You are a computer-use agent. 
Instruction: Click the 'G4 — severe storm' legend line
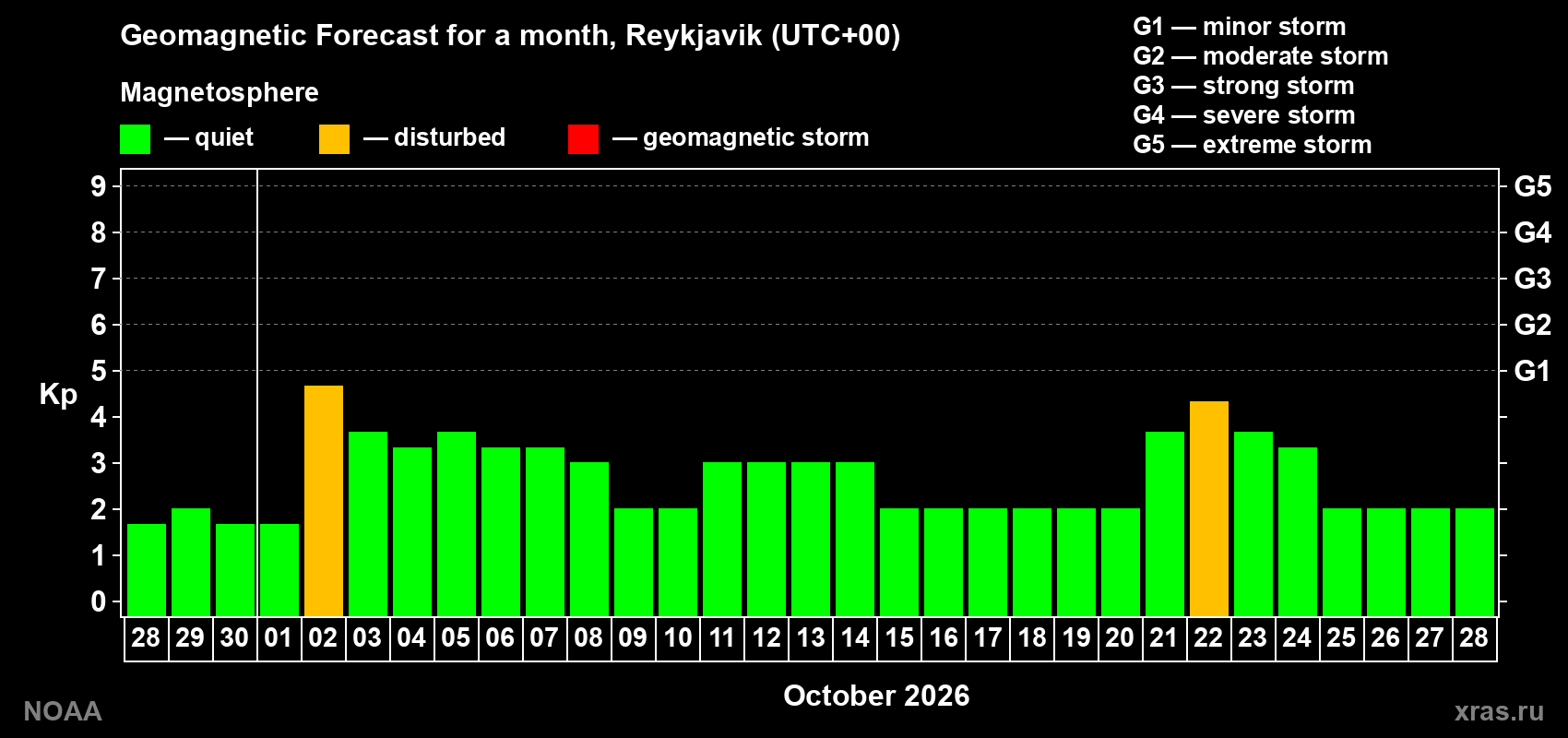tap(1244, 115)
